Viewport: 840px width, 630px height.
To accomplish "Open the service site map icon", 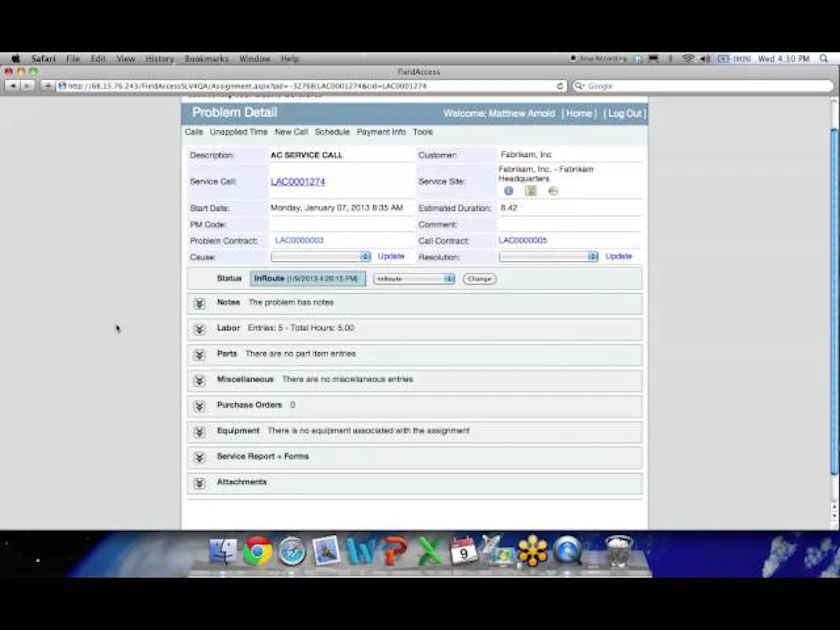I will coord(530,191).
